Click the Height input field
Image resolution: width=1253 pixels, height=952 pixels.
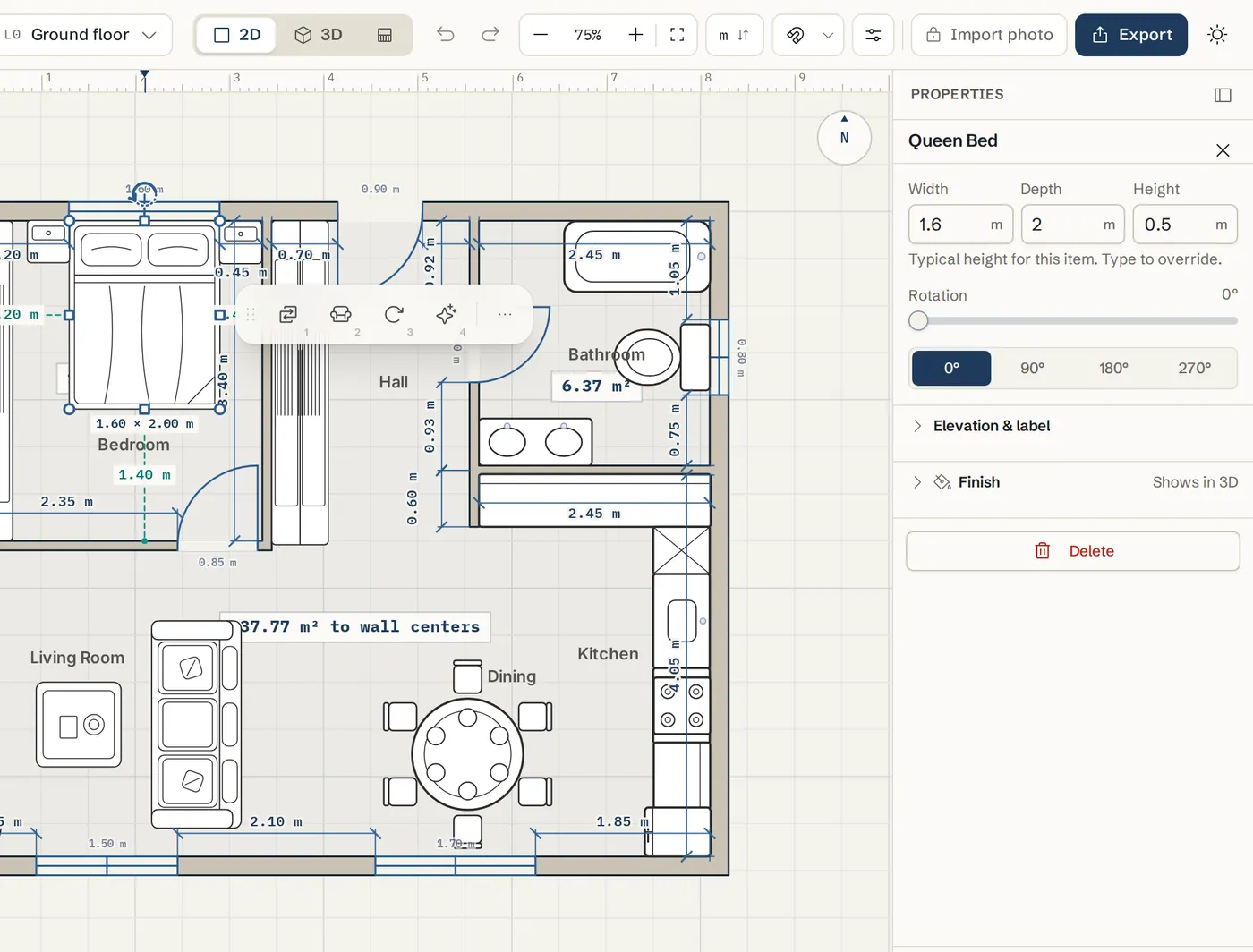coord(1185,225)
